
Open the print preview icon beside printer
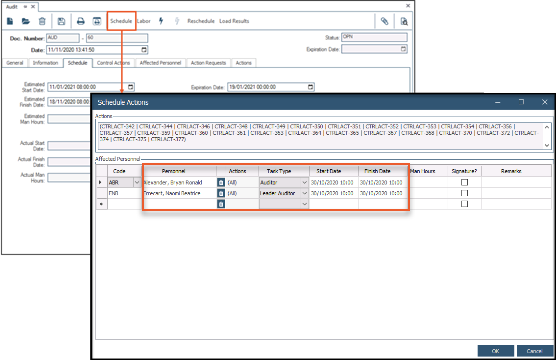point(97,21)
